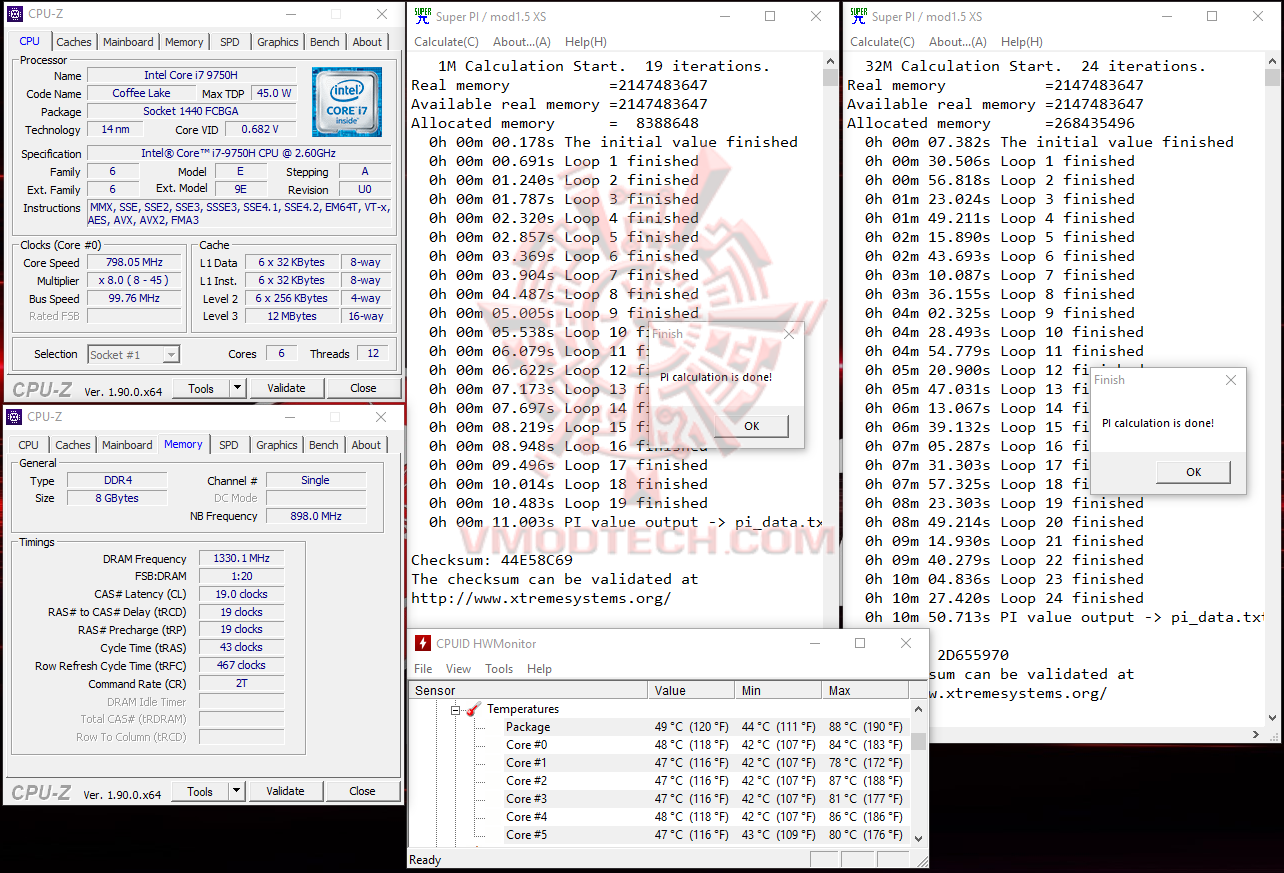
Task: Click the Tools button in the top CPU-Z window
Action: (x=201, y=388)
